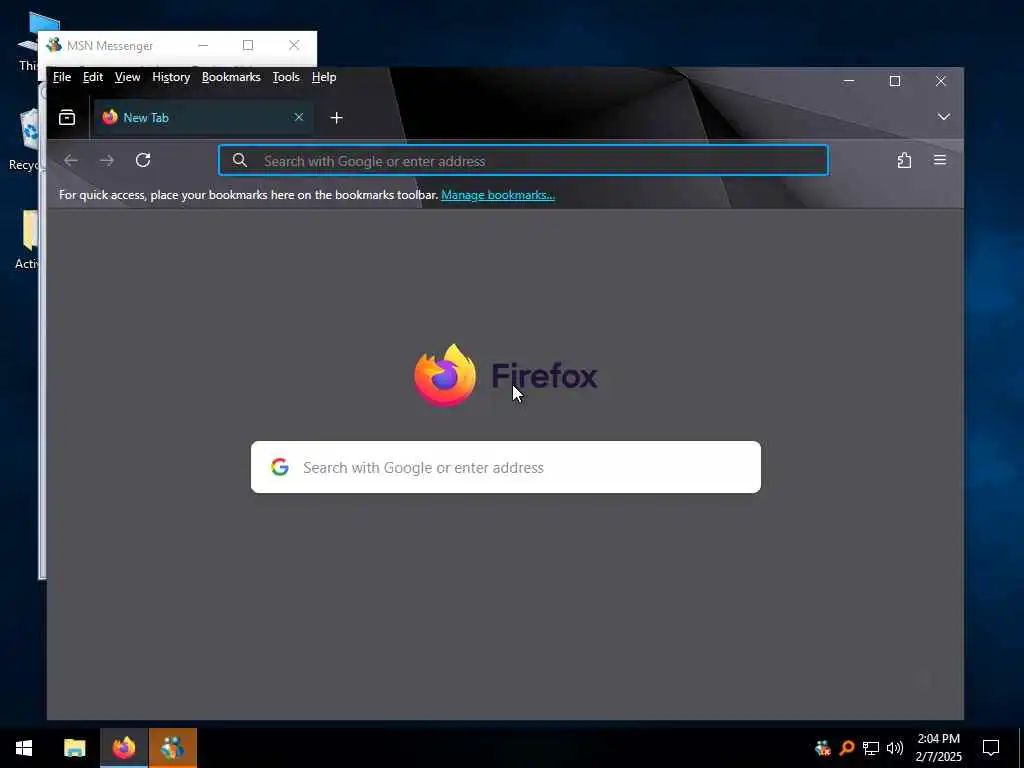The image size is (1024, 768).
Task: Expand the list all tabs chevron
Action: pos(944,117)
